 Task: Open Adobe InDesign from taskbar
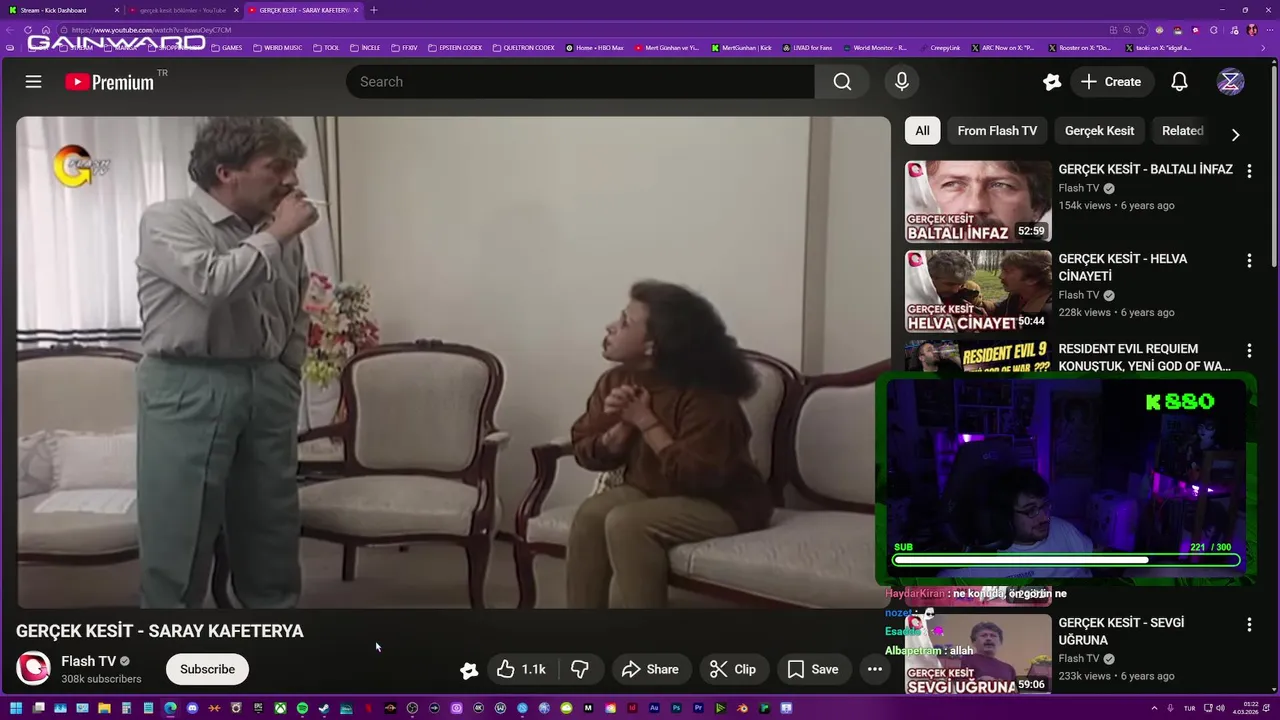pos(632,708)
